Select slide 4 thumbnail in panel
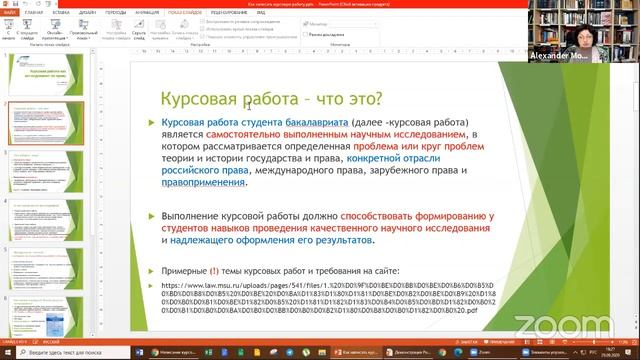 click(x=46, y=220)
